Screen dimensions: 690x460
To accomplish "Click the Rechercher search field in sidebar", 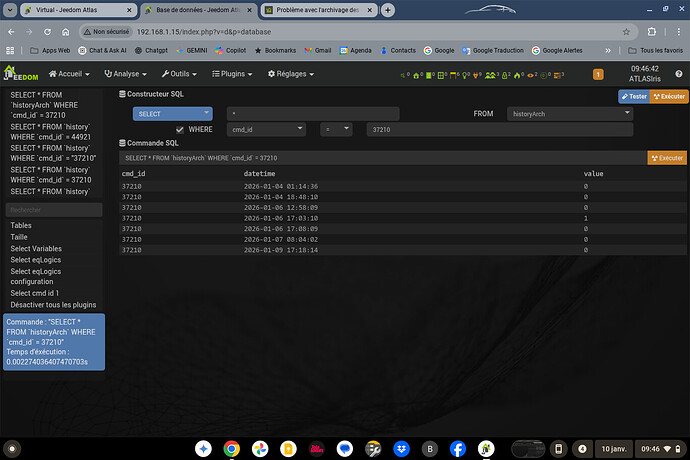I will pos(54,210).
